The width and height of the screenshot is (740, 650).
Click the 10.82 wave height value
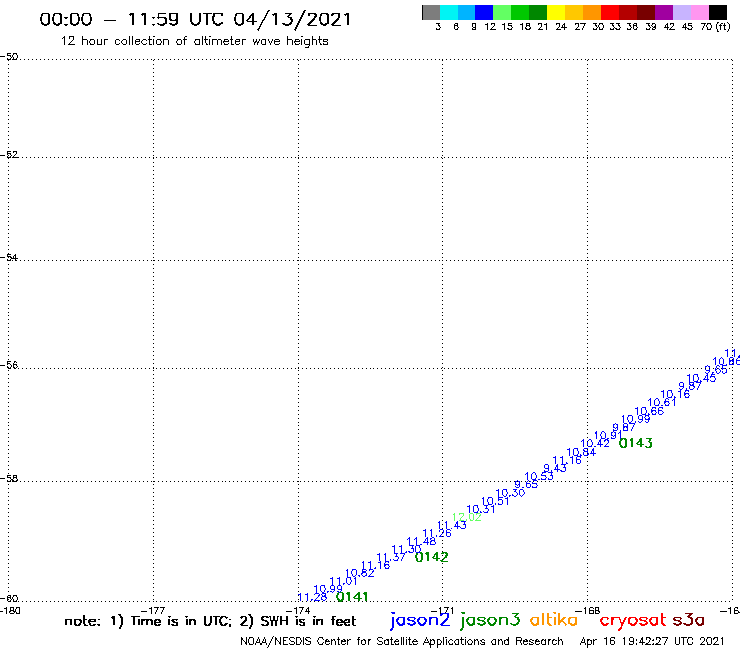[x=360, y=574]
